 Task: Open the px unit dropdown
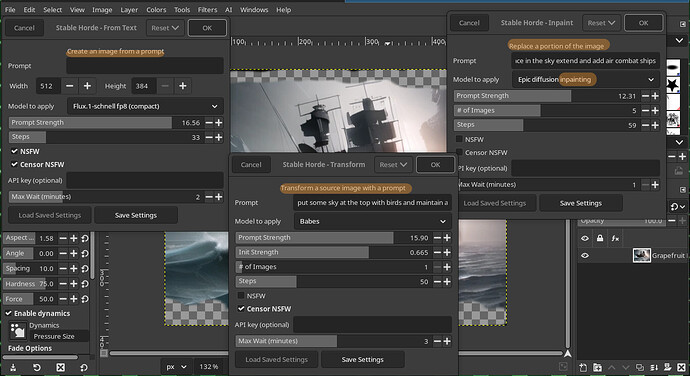click(x=176, y=366)
